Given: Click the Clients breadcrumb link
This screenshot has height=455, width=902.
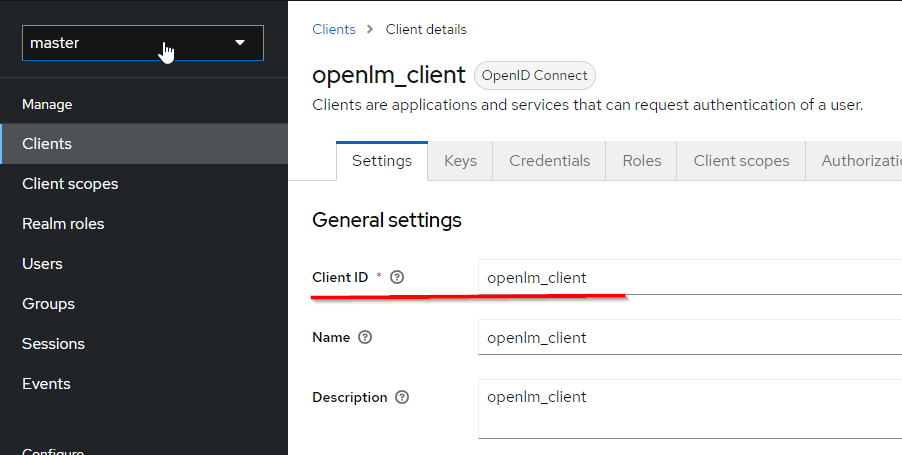Looking at the screenshot, I should click(333, 29).
